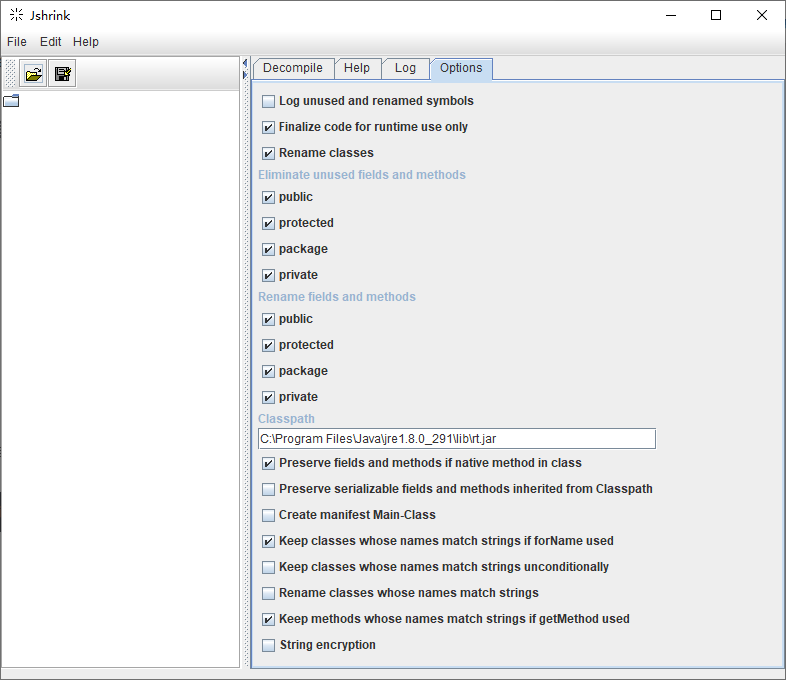Open the Help menu

pyautogui.click(x=86, y=42)
